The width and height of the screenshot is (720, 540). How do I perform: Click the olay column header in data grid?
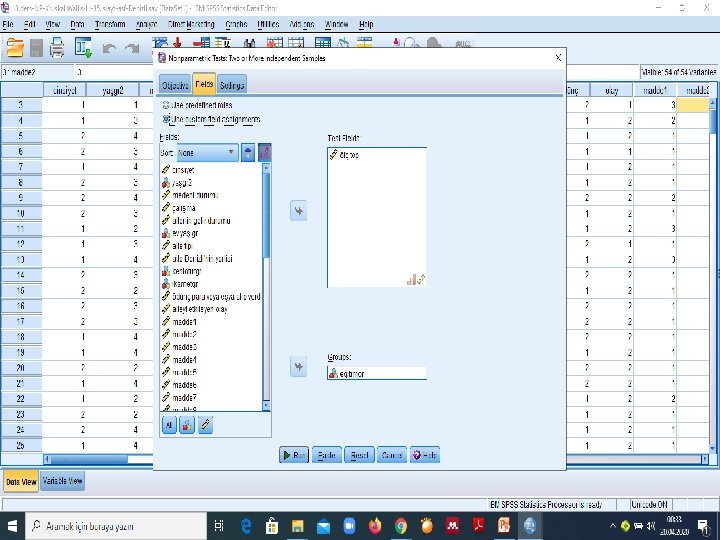pos(612,90)
